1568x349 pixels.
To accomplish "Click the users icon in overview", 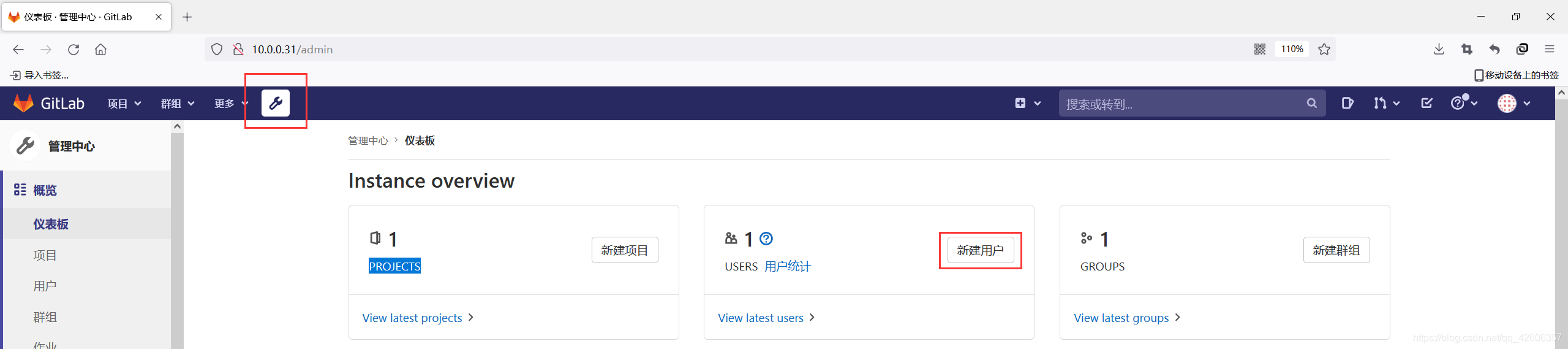I will pyautogui.click(x=731, y=238).
